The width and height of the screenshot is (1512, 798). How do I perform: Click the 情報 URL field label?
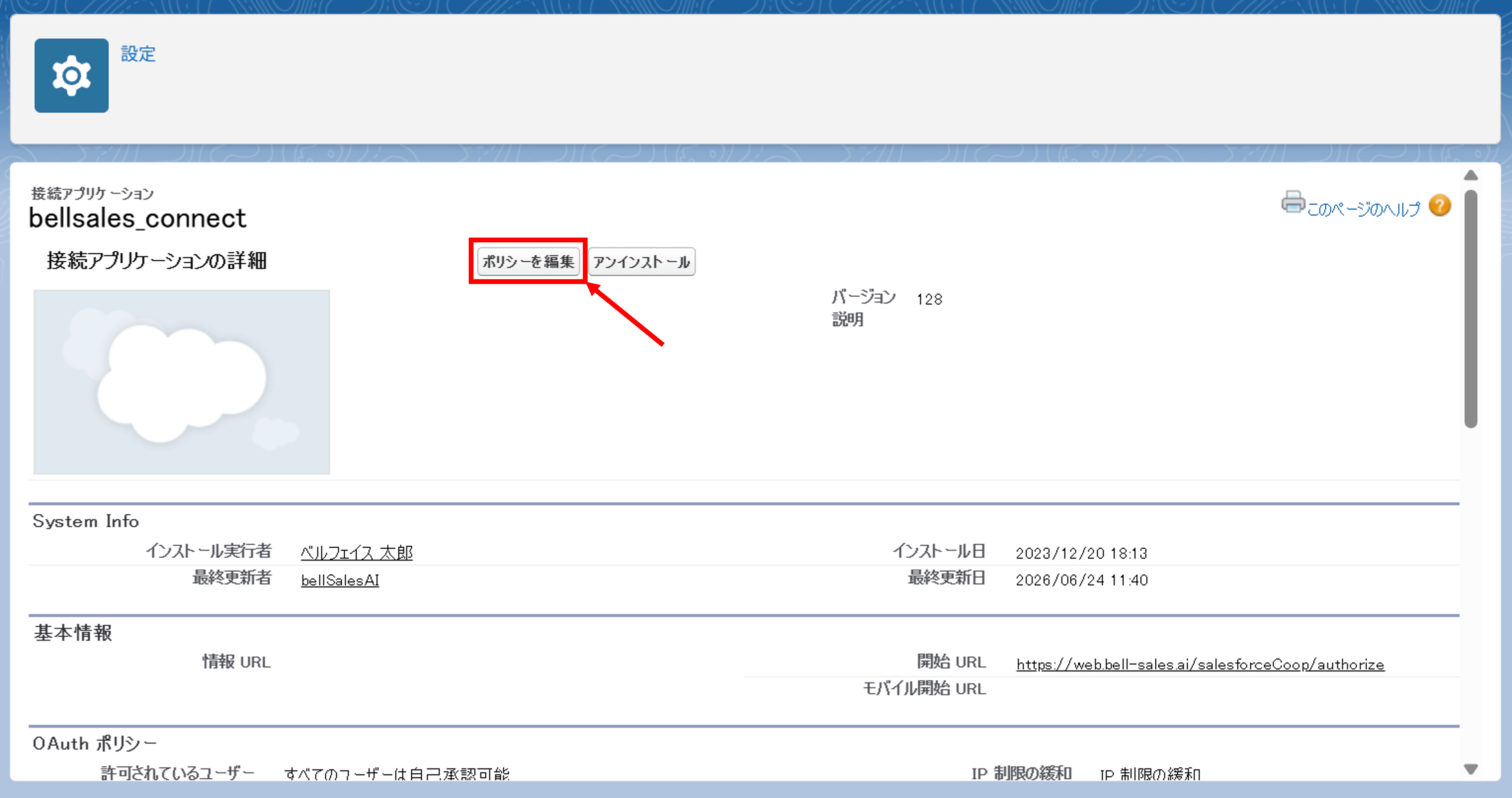click(x=236, y=662)
